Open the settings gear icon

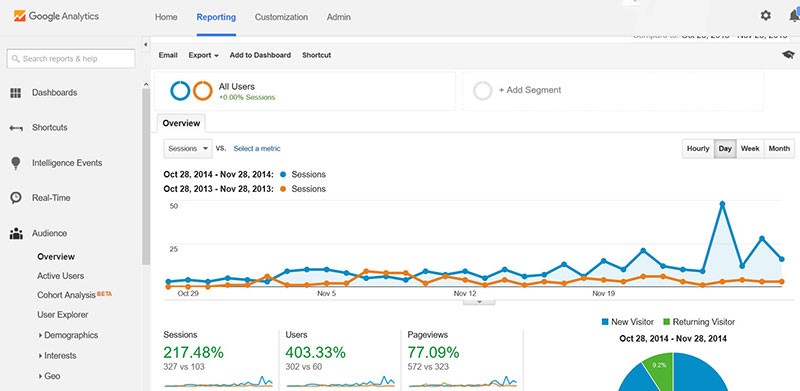point(765,16)
